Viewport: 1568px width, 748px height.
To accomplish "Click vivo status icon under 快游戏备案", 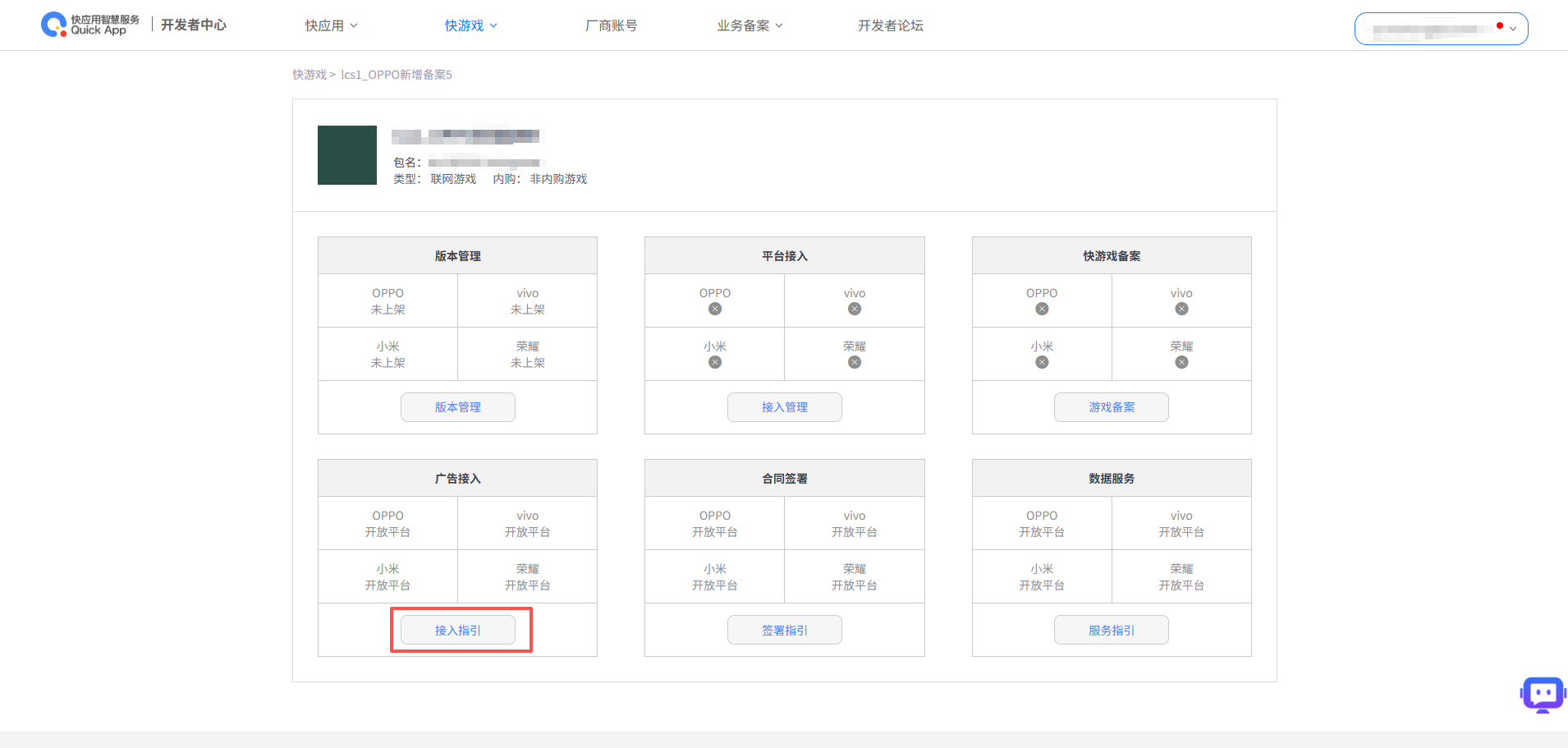I will [x=1181, y=309].
